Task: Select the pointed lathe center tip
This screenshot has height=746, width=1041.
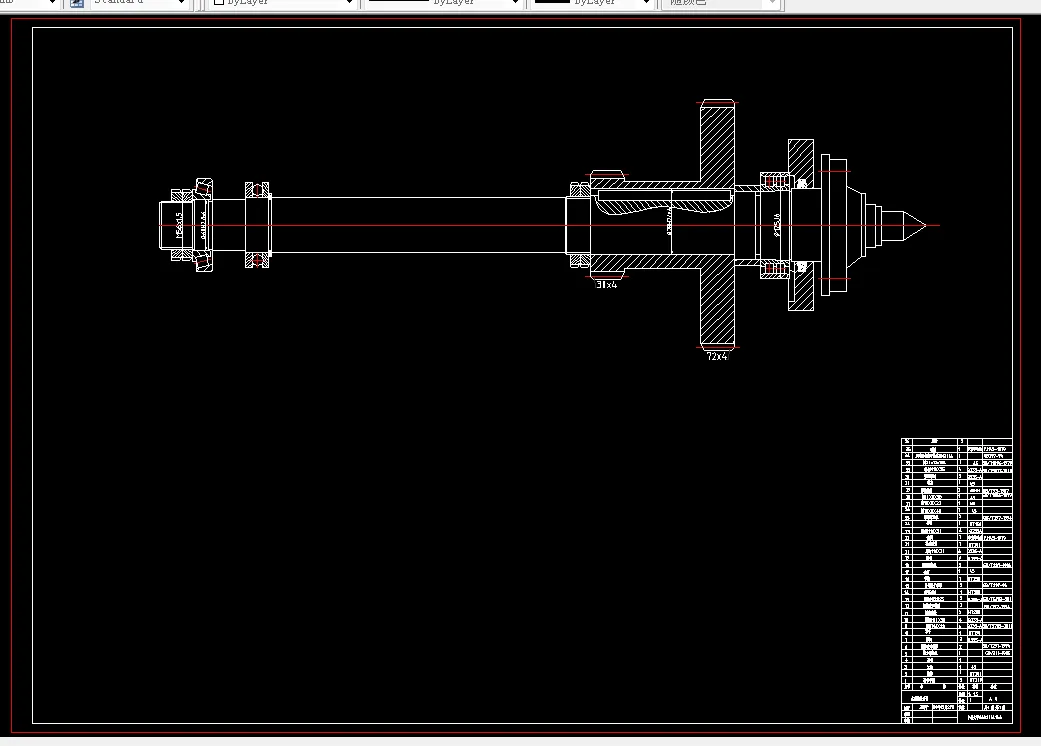Action: (x=913, y=225)
